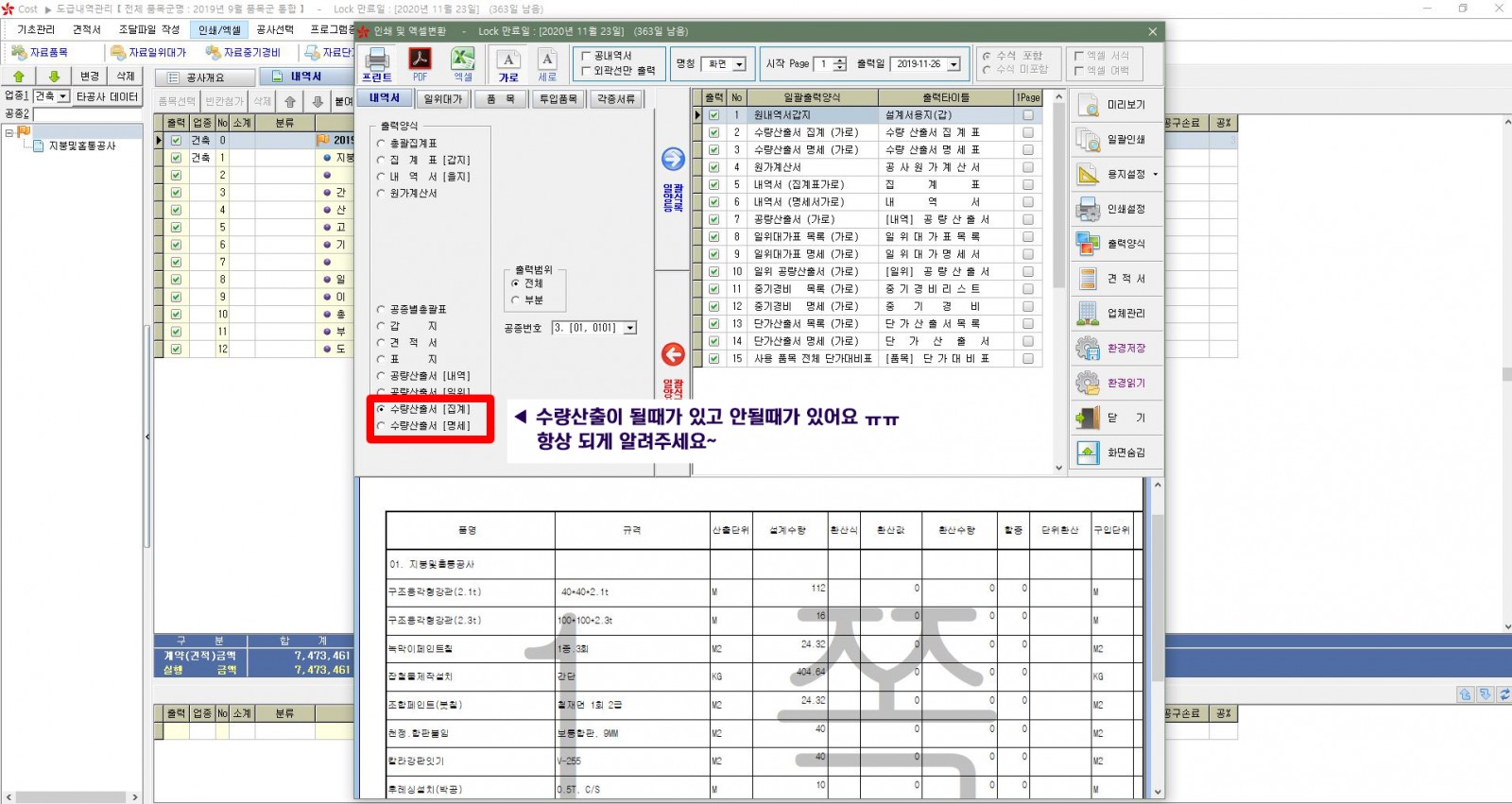This screenshot has height=804, width=1512.
Task: Switch to the 일위대가 tab
Action: click(442, 98)
